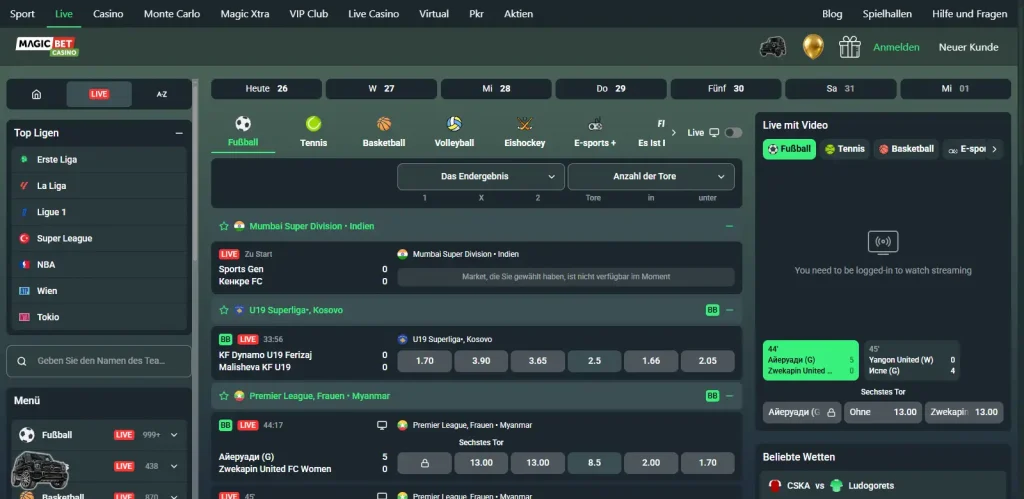Screen dimensions: 1024x499
Task: Click the locked odds button in Myanmar match
Action: (424, 463)
